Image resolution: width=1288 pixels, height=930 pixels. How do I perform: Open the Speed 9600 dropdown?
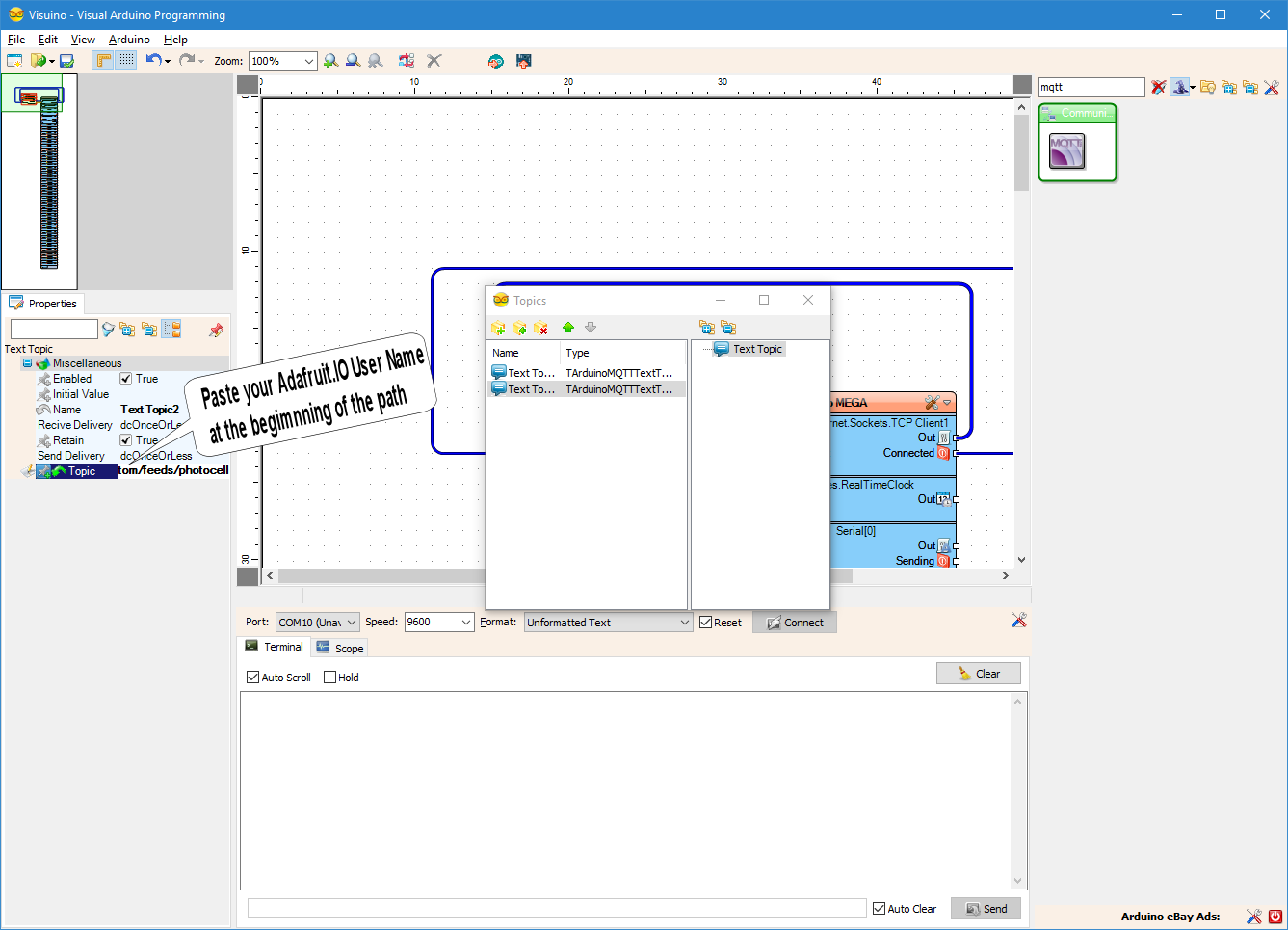click(467, 623)
